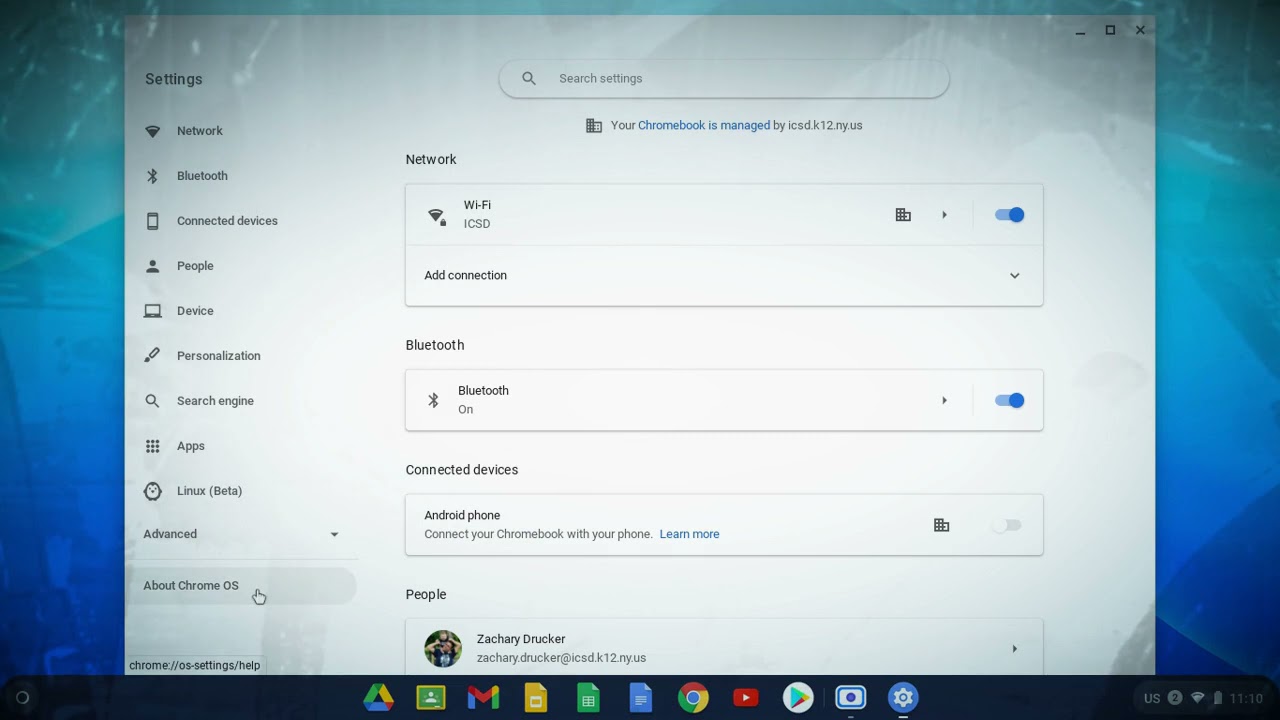The height and width of the screenshot is (720, 1280).
Task: Click the Device laptop icon in sidebar
Action: click(152, 311)
